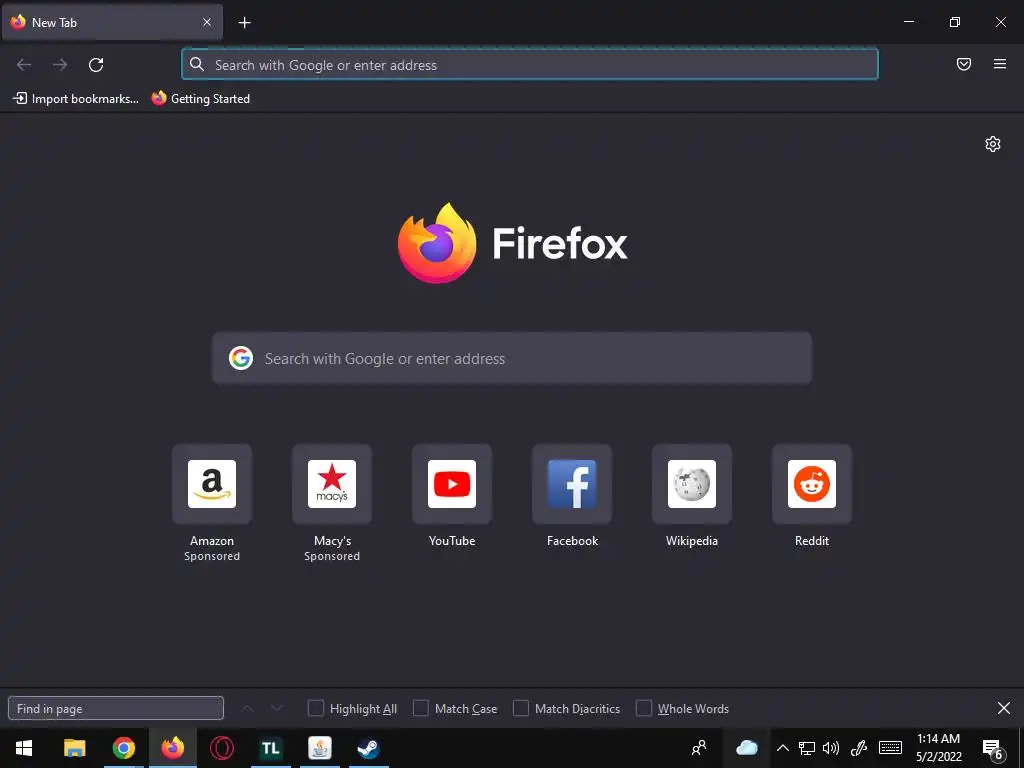Click the Google logo in search box
The height and width of the screenshot is (768, 1024).
click(x=241, y=359)
